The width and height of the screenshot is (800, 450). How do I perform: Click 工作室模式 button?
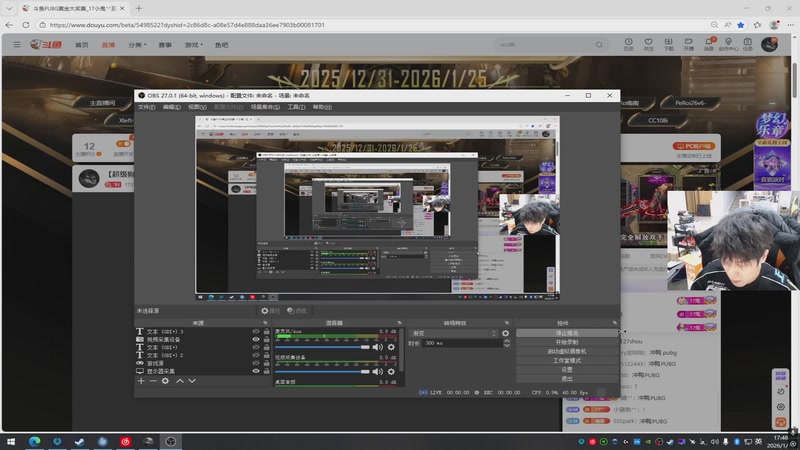[x=567, y=361]
